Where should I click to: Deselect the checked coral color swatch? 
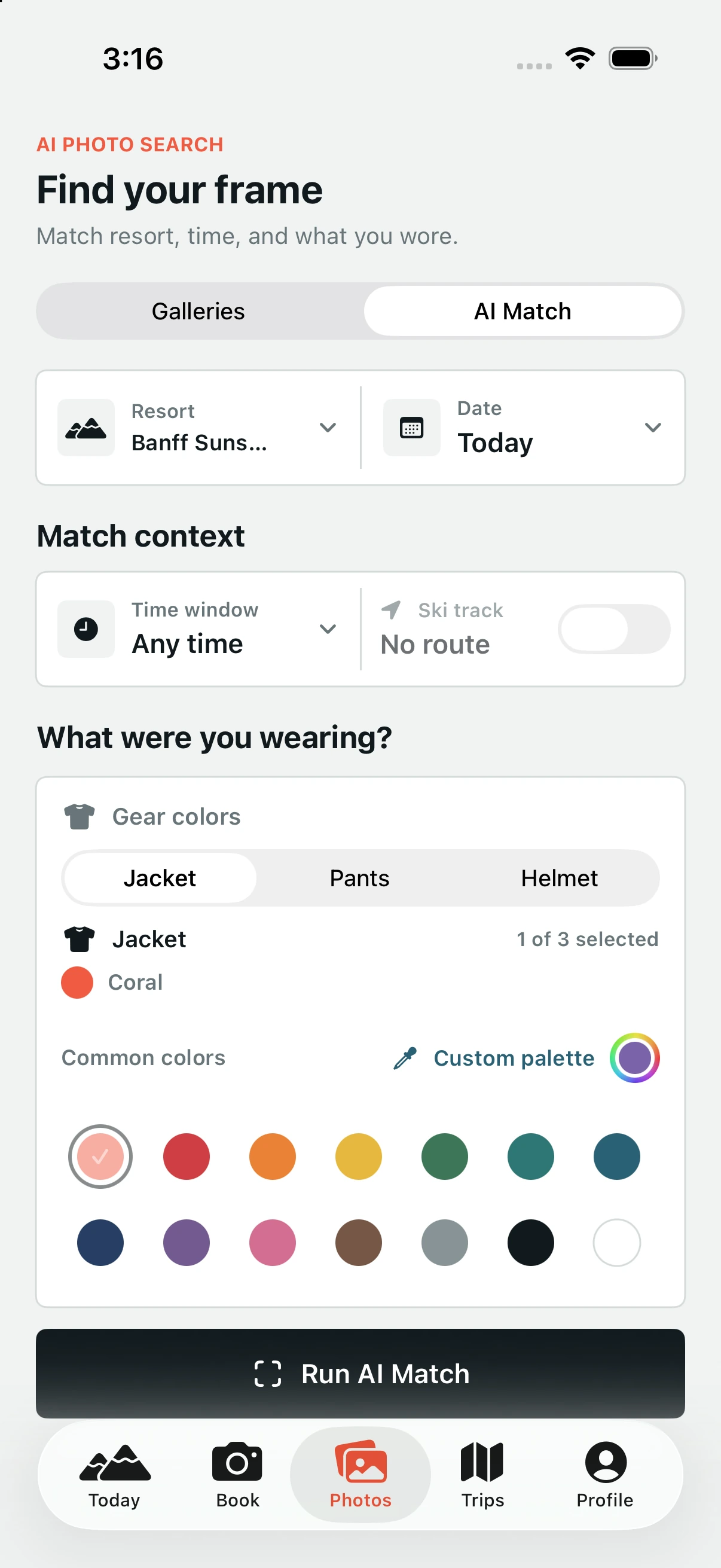click(x=100, y=1157)
